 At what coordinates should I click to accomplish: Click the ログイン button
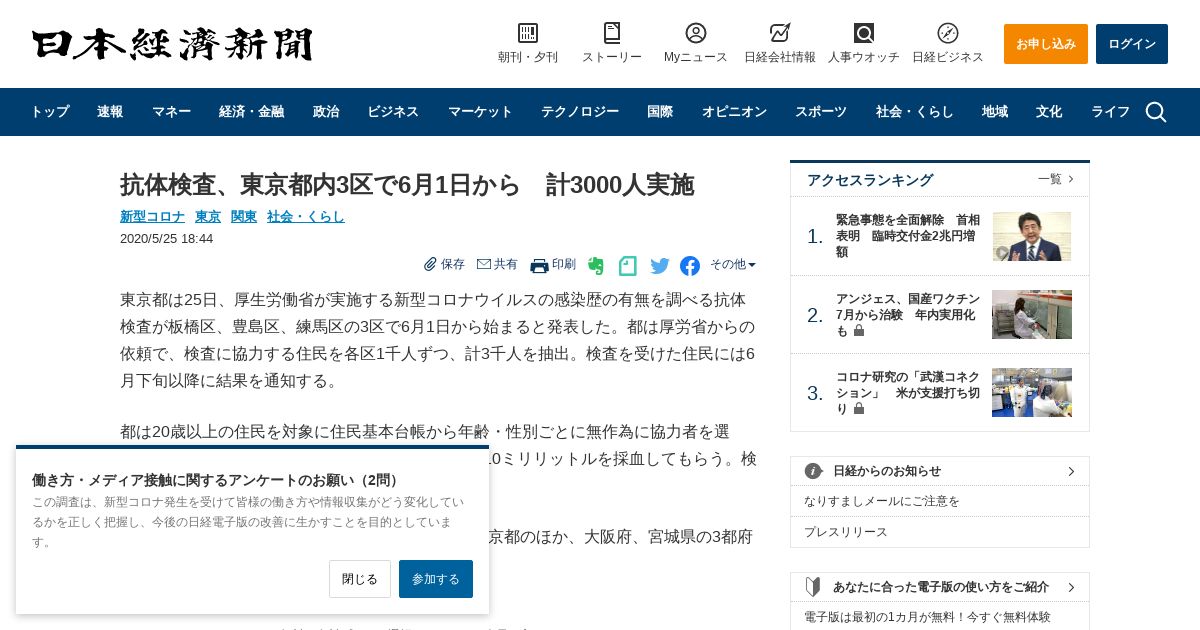click(x=1132, y=44)
